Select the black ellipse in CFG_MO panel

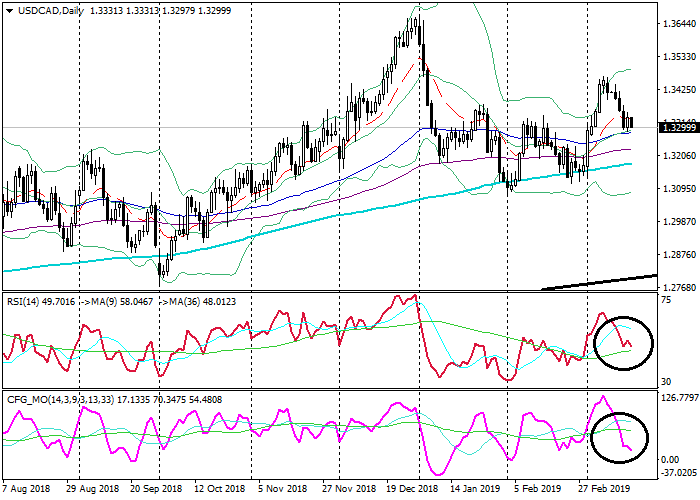619,437
